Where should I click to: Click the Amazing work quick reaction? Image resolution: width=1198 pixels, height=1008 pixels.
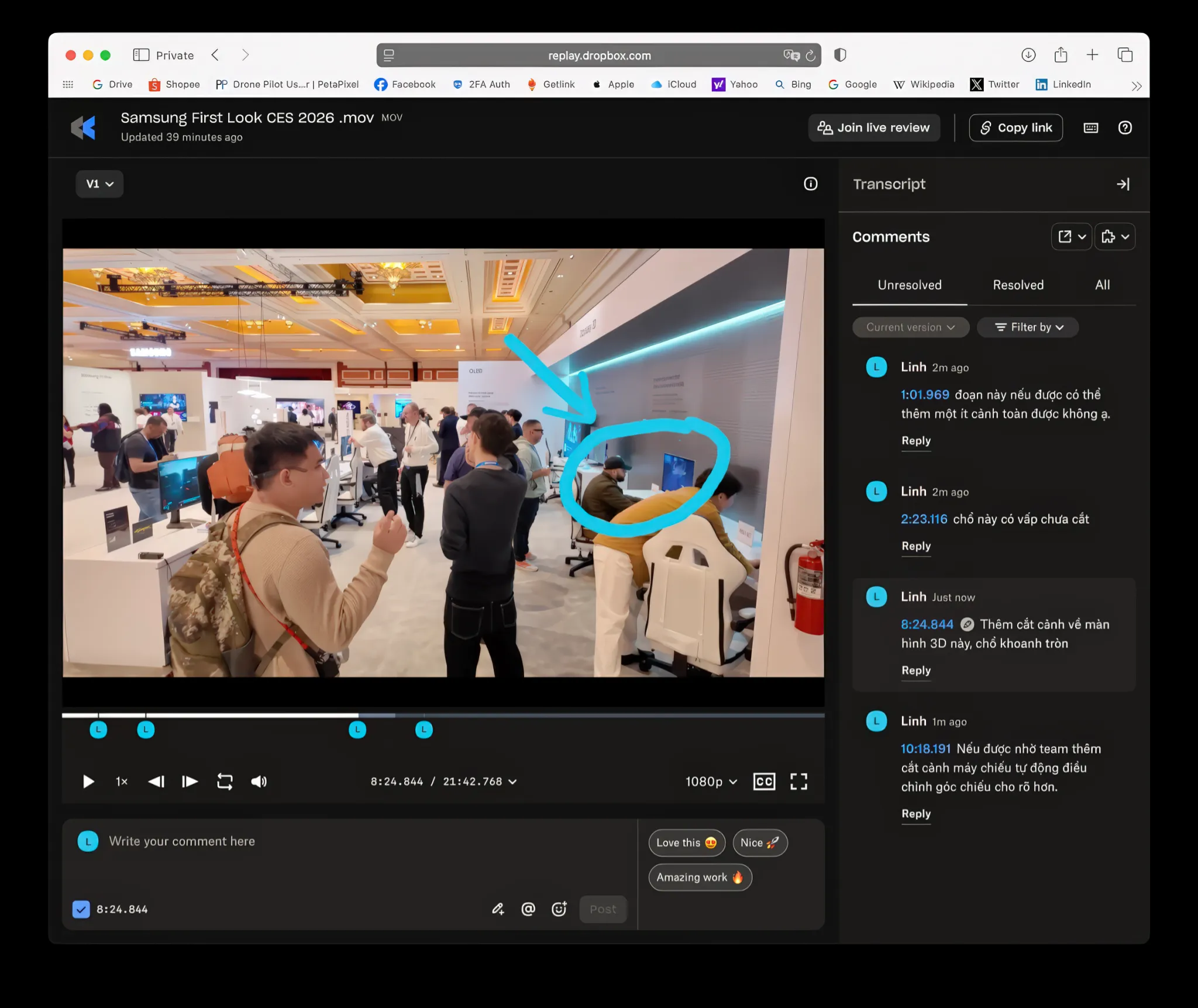(700, 877)
